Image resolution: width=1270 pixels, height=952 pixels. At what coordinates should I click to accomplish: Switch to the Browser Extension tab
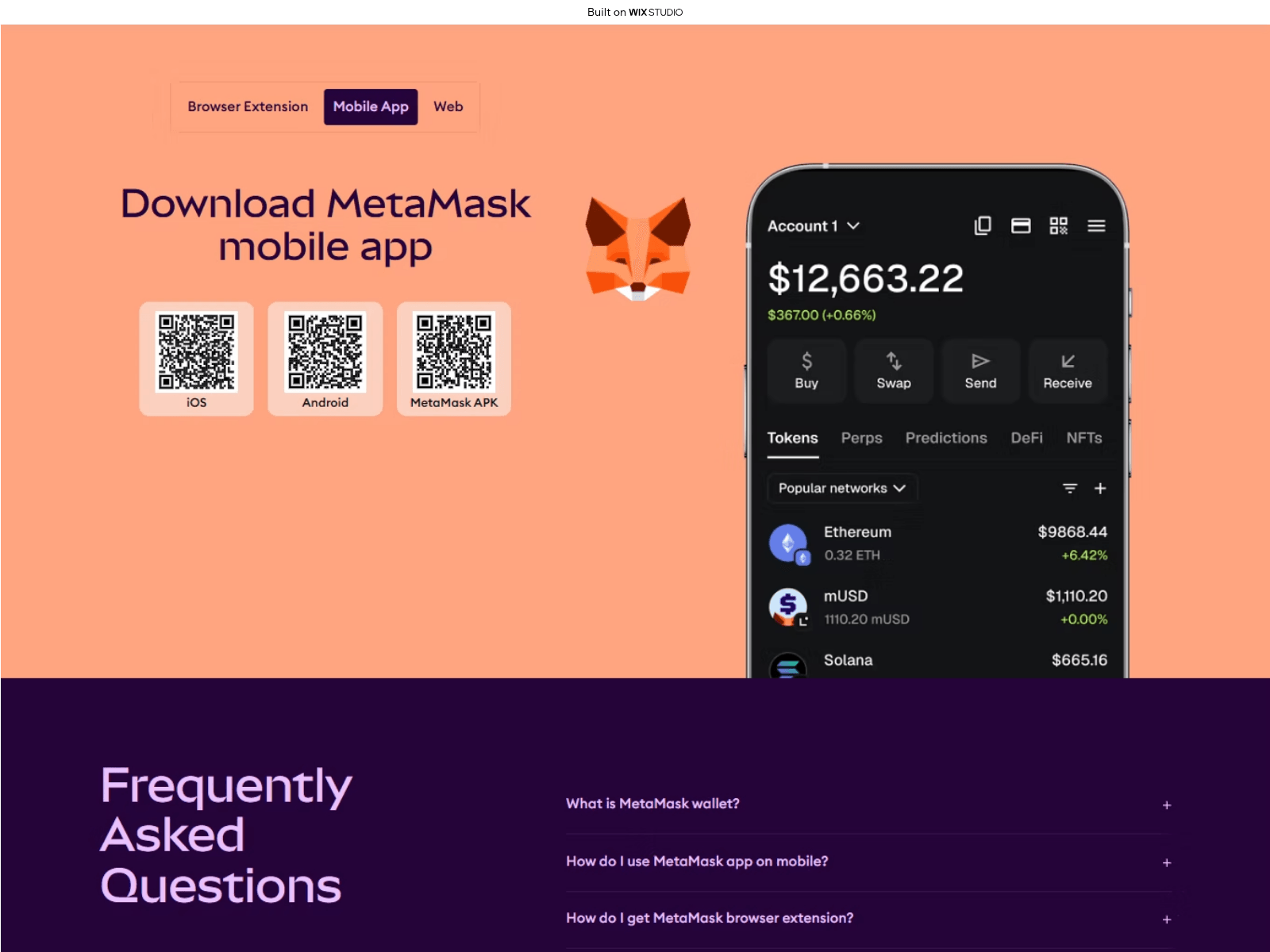[x=248, y=107]
